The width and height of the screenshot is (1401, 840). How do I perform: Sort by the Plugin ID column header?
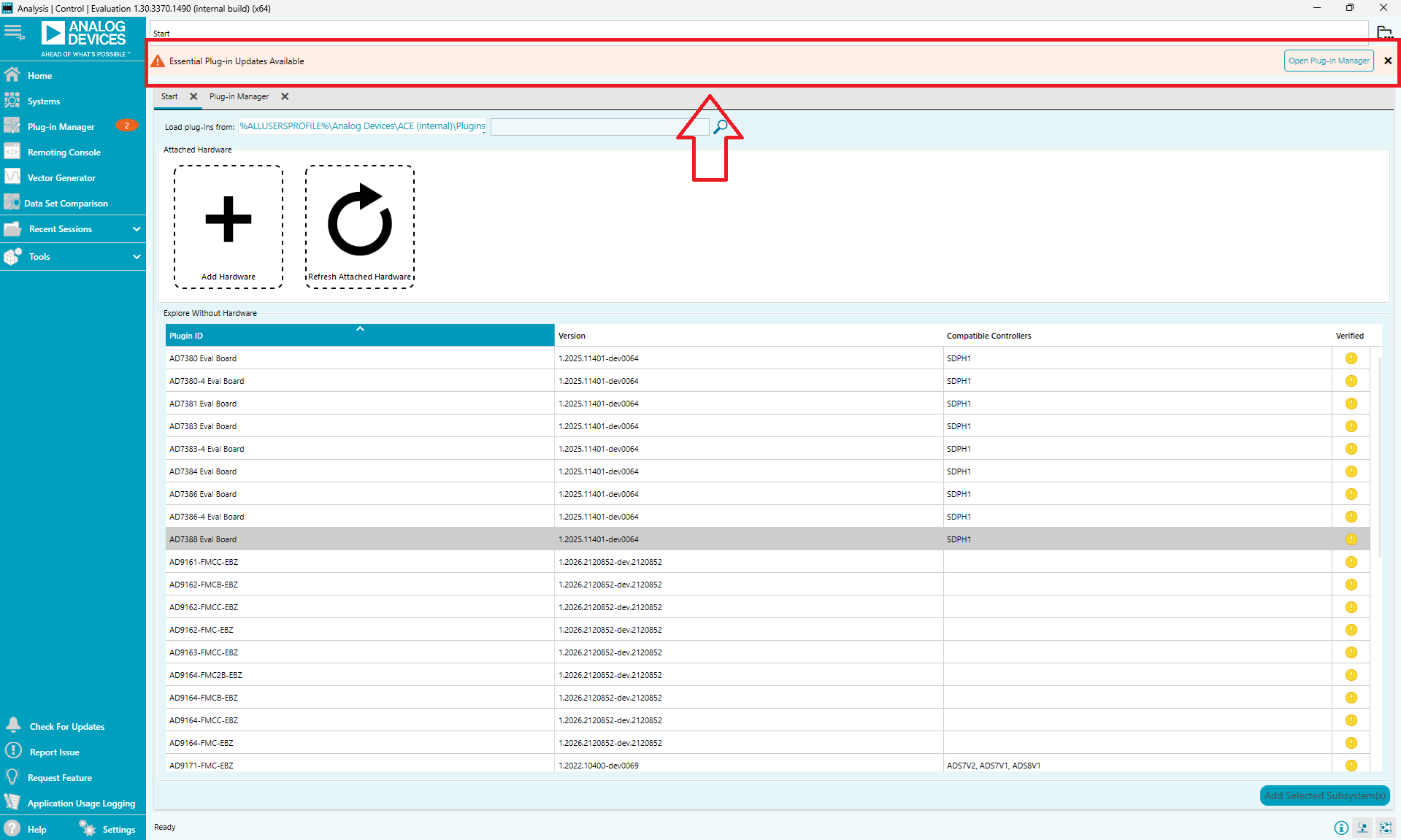360,336
